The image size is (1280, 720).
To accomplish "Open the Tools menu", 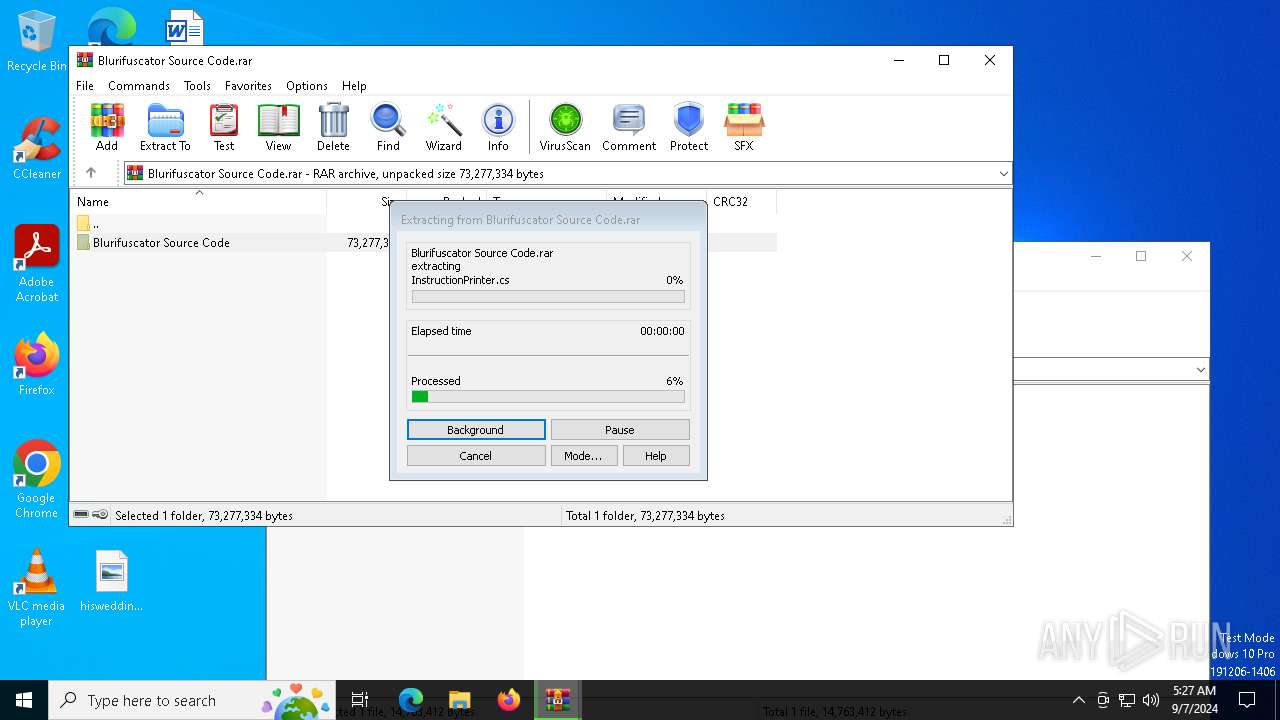I will (x=197, y=86).
